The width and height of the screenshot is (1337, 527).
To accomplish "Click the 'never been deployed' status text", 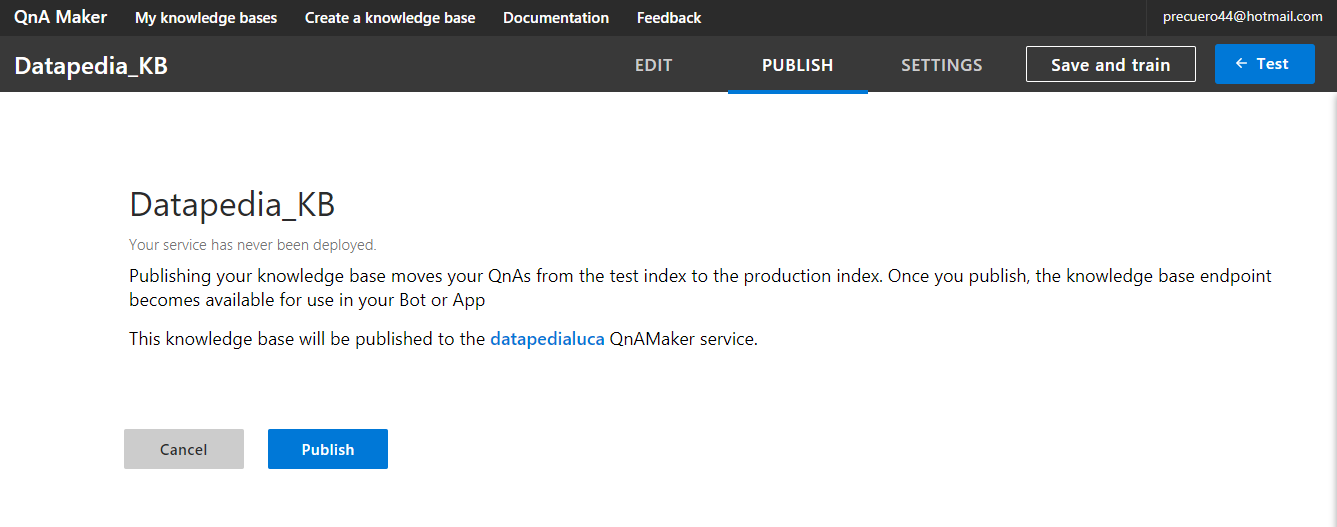I will pyautogui.click(x=253, y=244).
